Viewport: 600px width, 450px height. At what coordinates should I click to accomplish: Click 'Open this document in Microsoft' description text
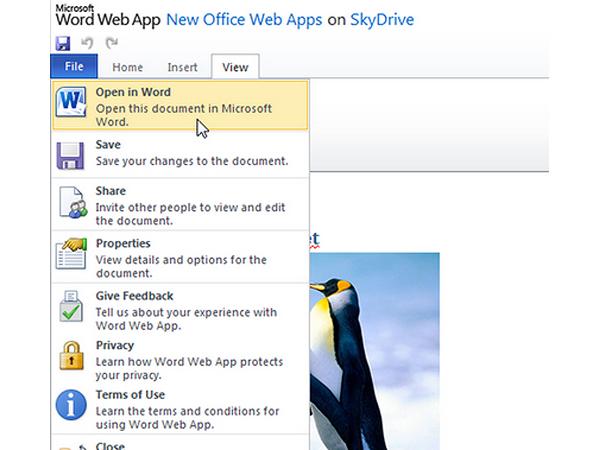pyautogui.click(x=184, y=109)
